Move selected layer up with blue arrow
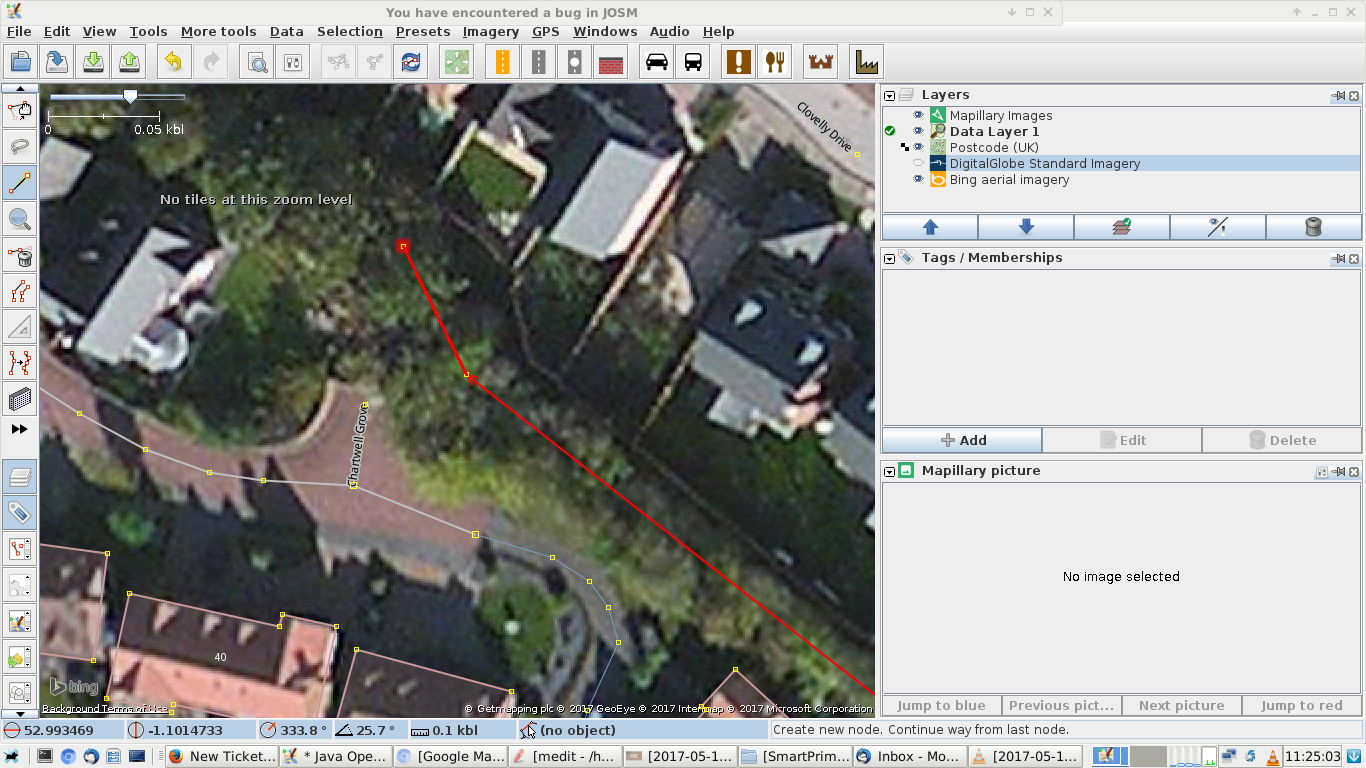The width and height of the screenshot is (1366, 768). pos(930,227)
